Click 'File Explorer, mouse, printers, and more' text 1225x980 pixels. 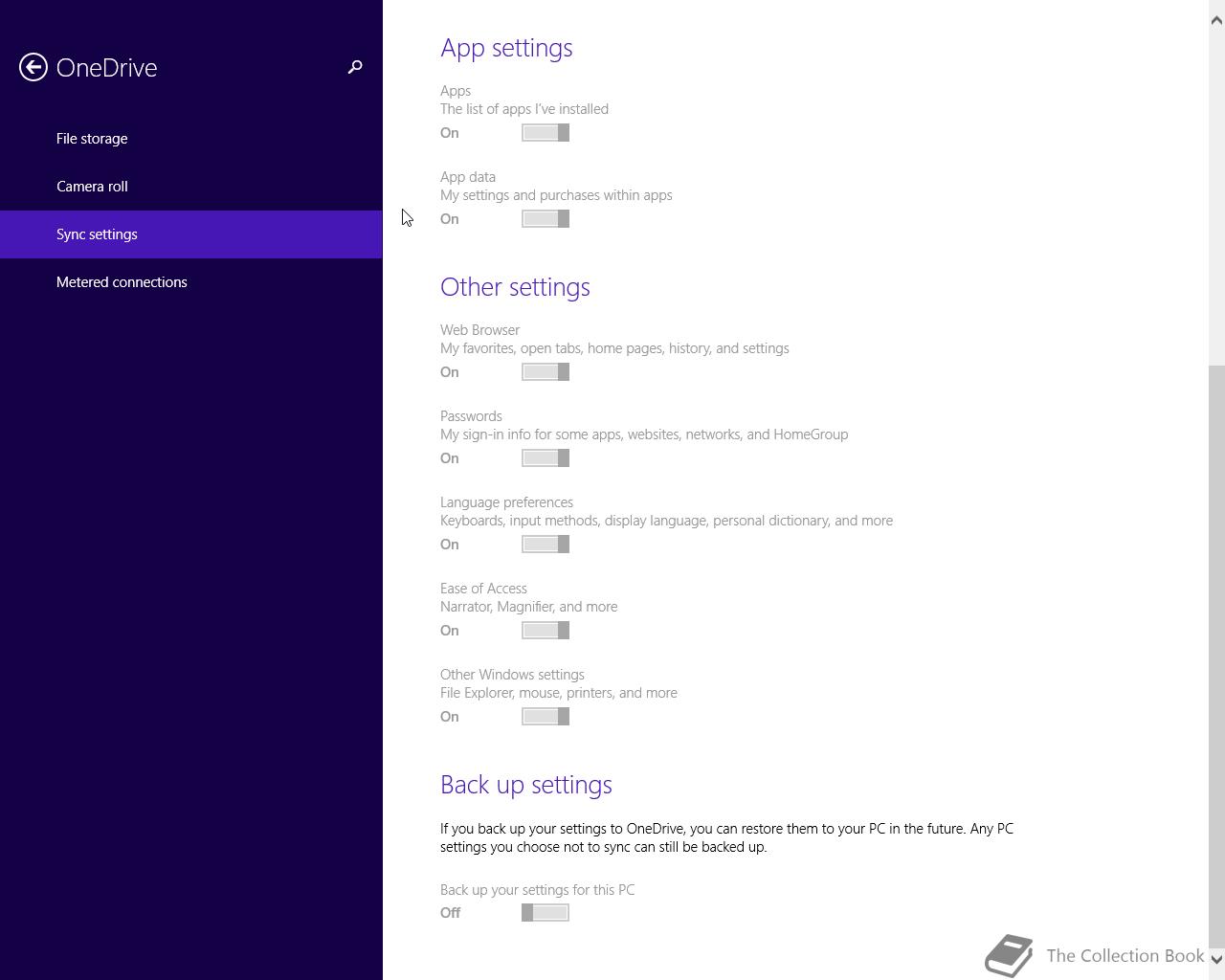click(x=559, y=693)
